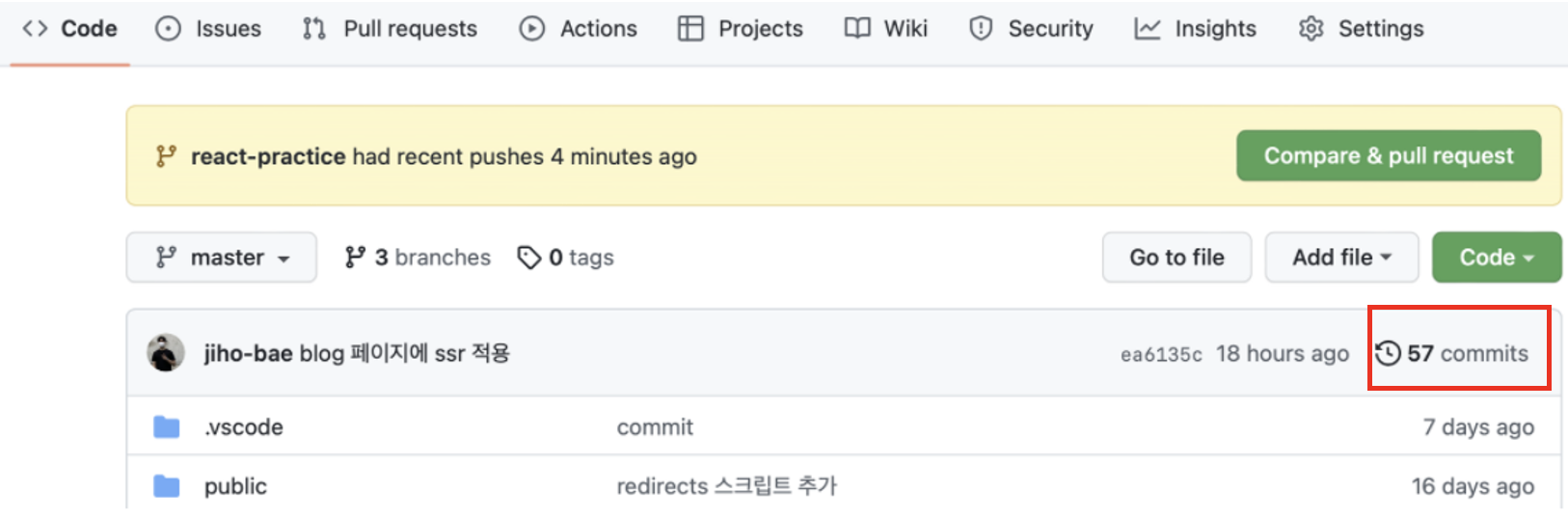
Task: Open commit hash ea6135c
Action: [x=1161, y=355]
